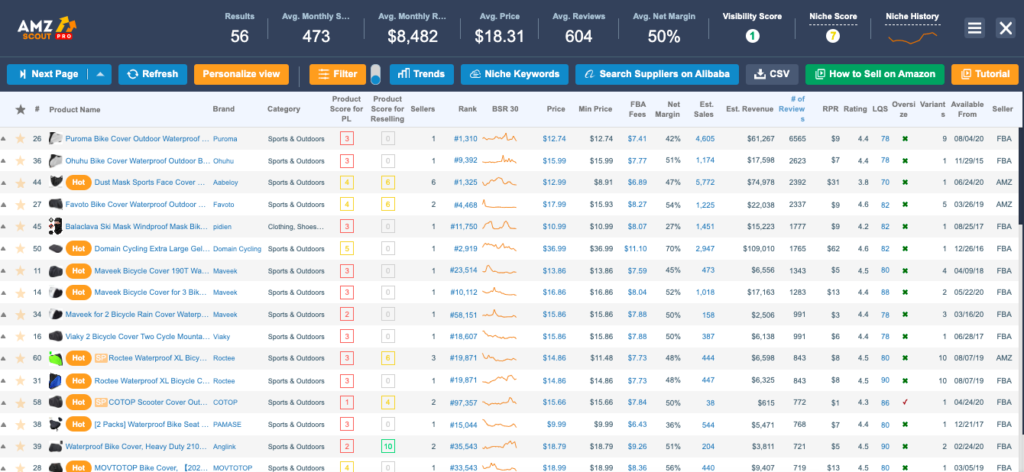1024x472 pixels.
Task: Toggle the filter switch next to Filter
Action: 376,74
